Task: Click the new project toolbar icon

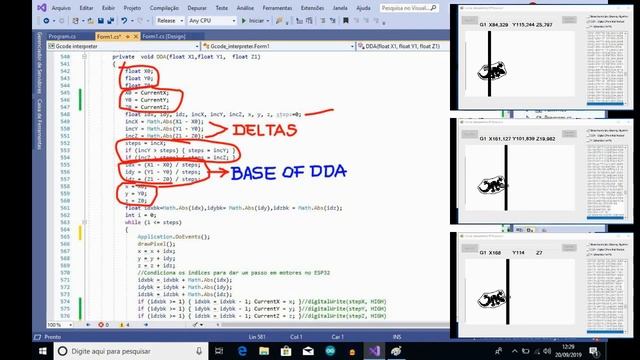Action: click(76, 20)
